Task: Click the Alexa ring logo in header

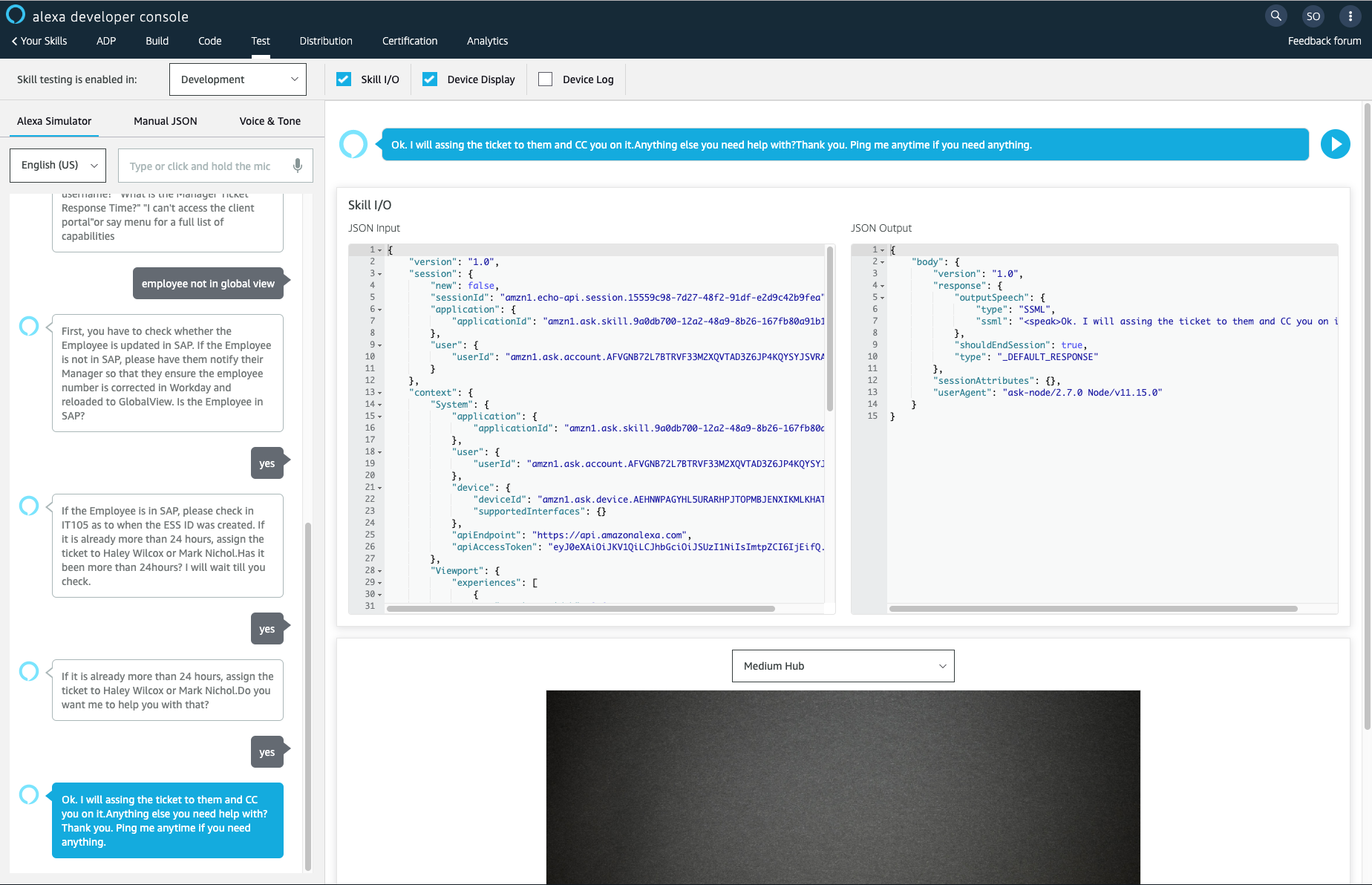Action: click(16, 15)
